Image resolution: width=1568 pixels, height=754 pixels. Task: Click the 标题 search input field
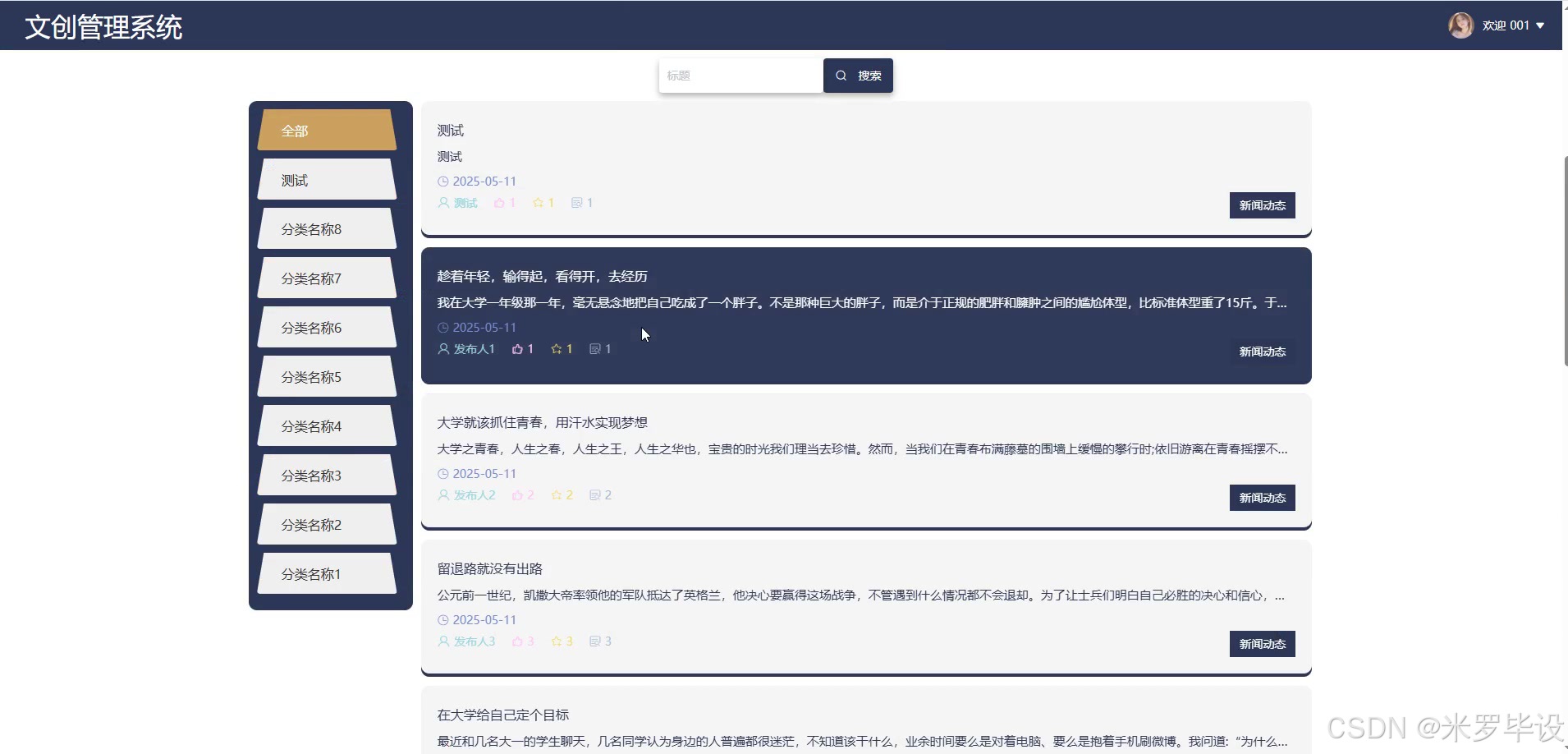(740, 76)
